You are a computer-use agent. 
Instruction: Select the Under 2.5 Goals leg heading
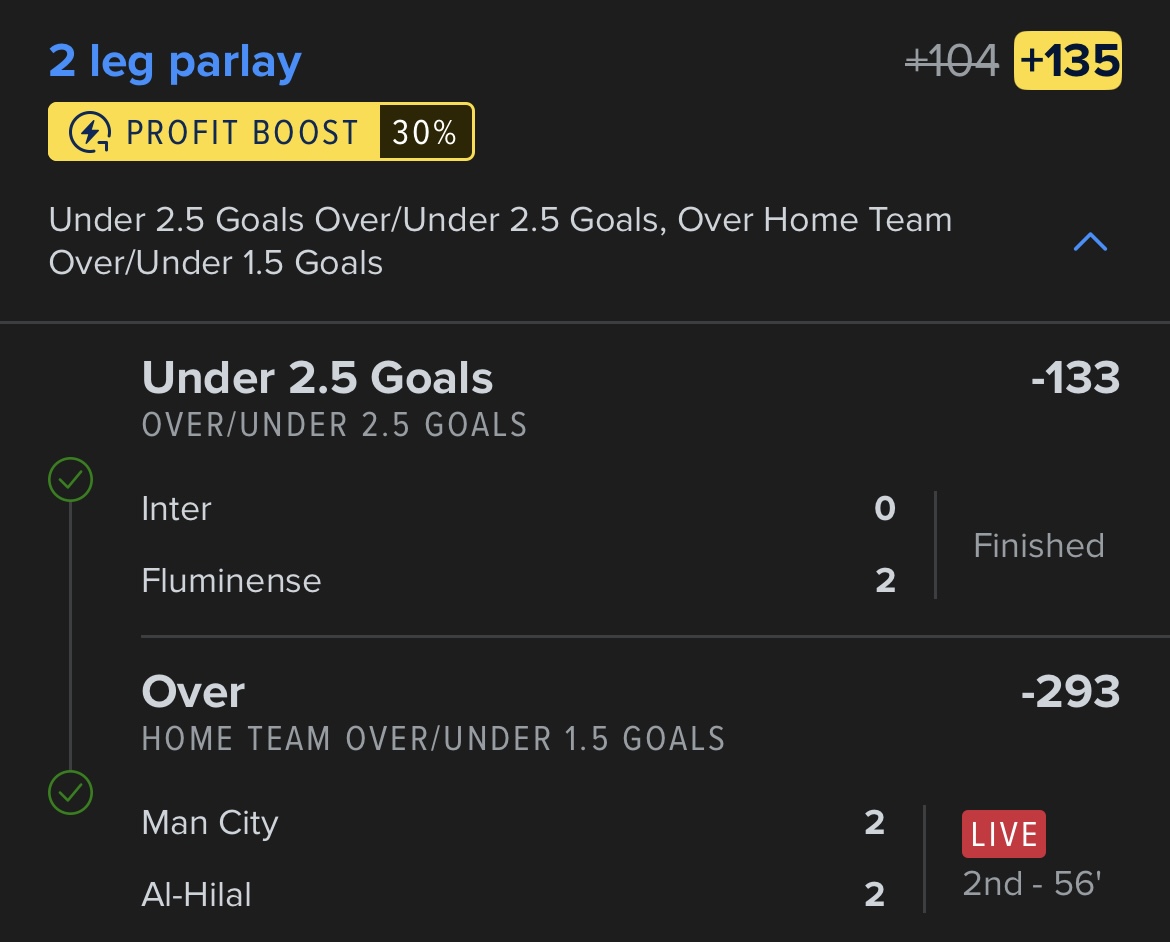(317, 378)
